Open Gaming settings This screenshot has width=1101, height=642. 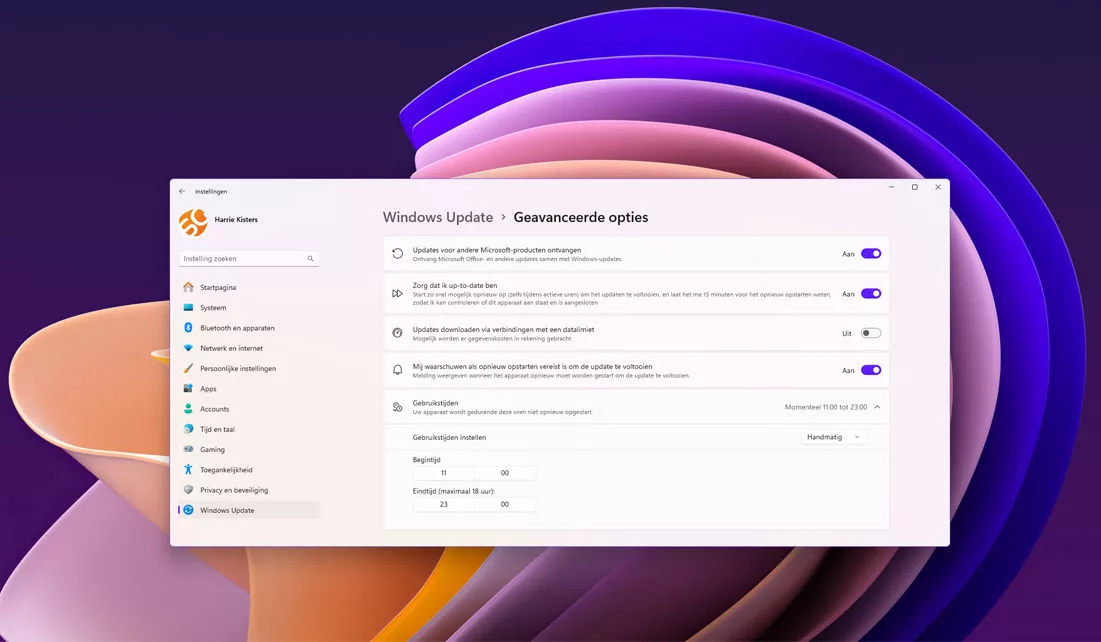click(249, 450)
